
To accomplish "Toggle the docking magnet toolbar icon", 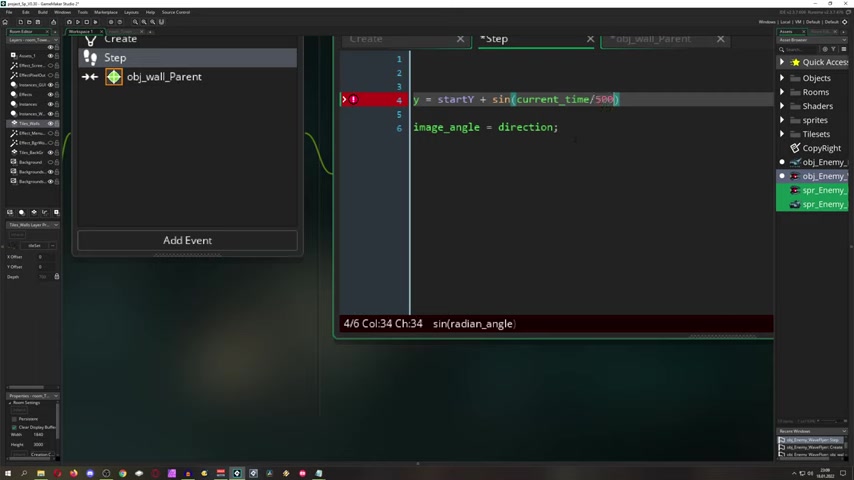I will pos(162,22).
